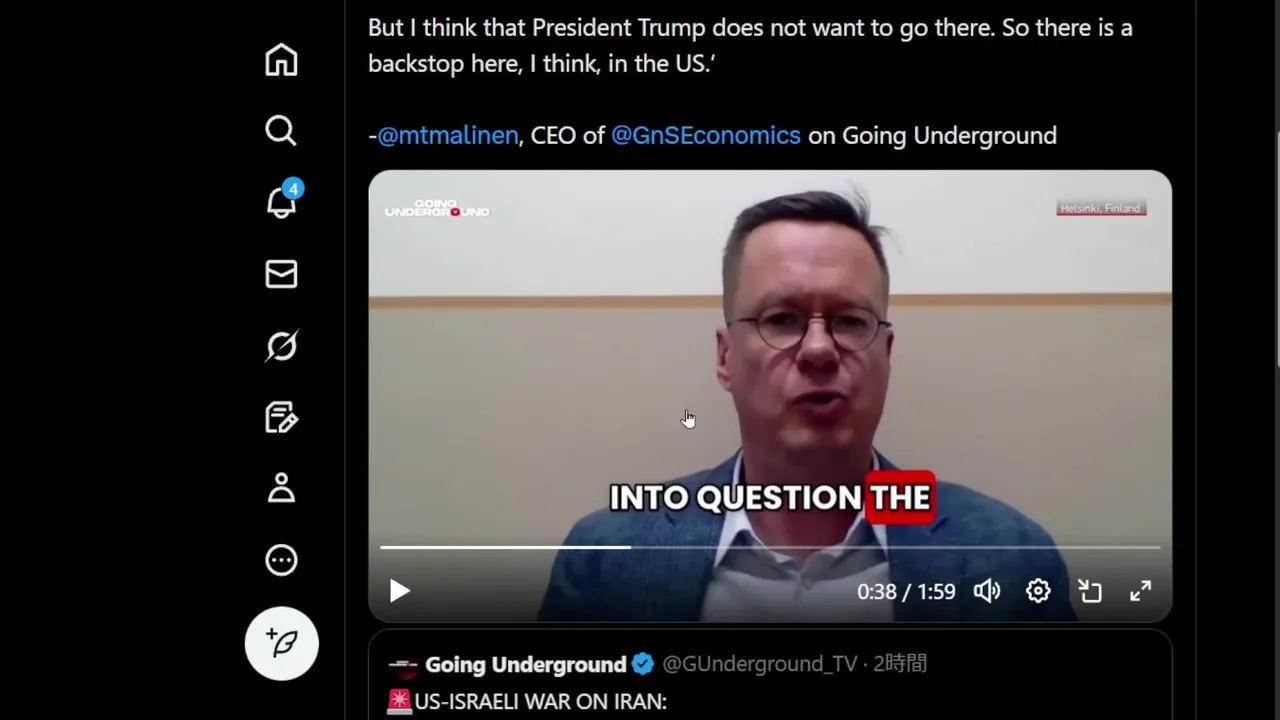Open the Profile person icon
The height and width of the screenshot is (720, 1280).
(281, 488)
